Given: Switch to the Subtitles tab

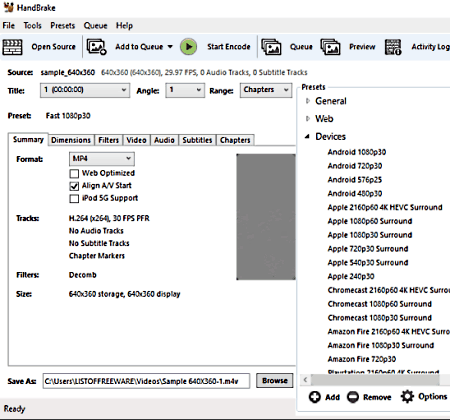Looking at the screenshot, I should click(197, 140).
